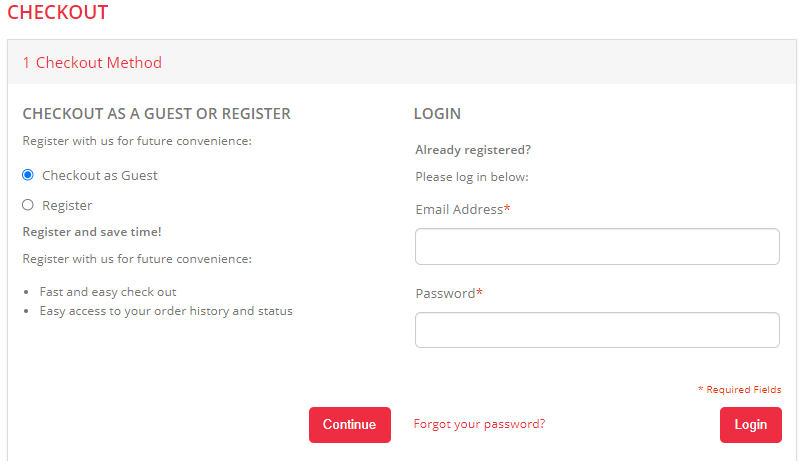Click the 'Checkout as Guest' label text
802x461 pixels.
pyautogui.click(x=99, y=175)
